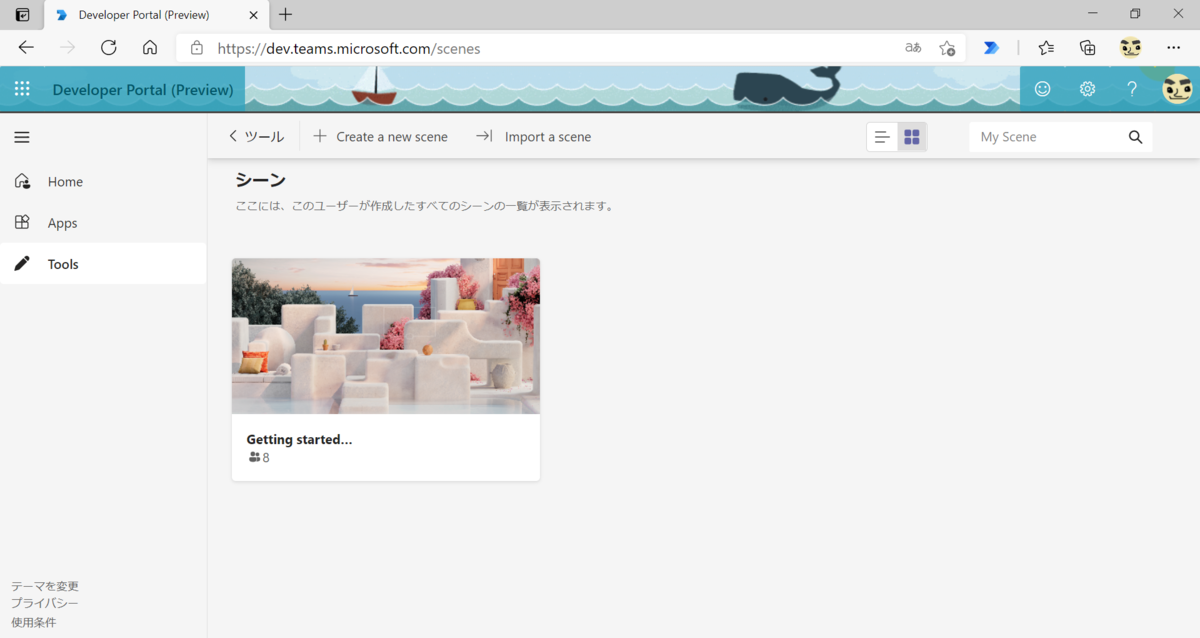The height and width of the screenshot is (638, 1200).
Task: Open the Getting started scene thumbnail
Action: [386, 336]
